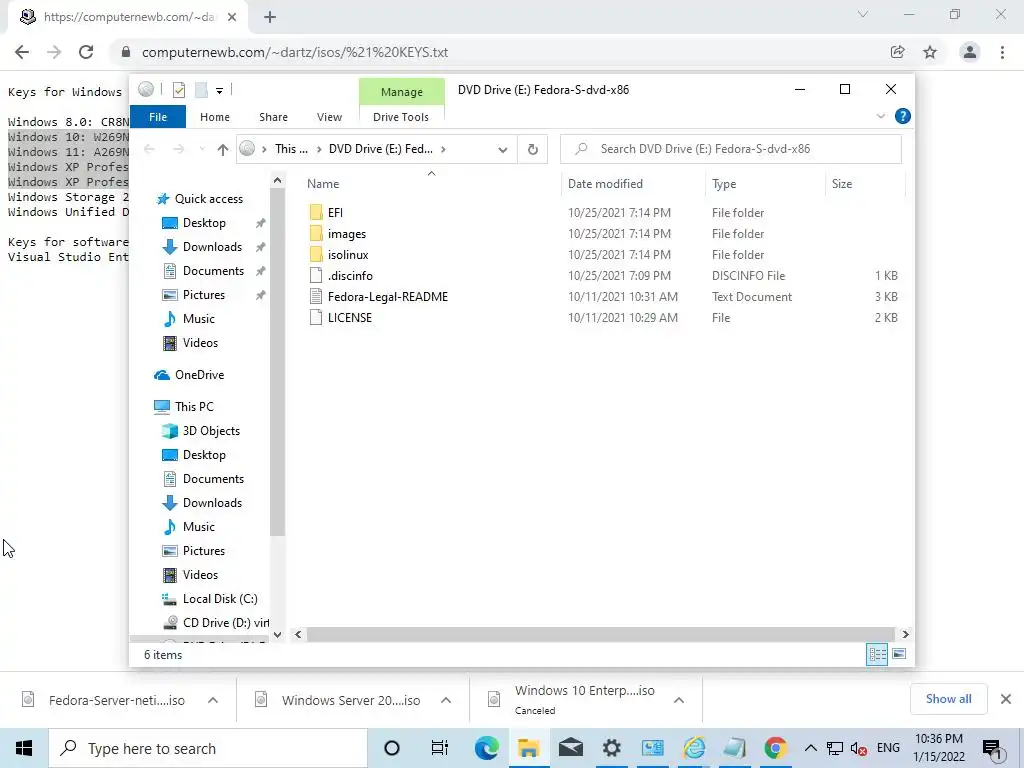Viewport: 1024px width, 768px height.
Task: Open Task View from taskbar
Action: coord(440,748)
